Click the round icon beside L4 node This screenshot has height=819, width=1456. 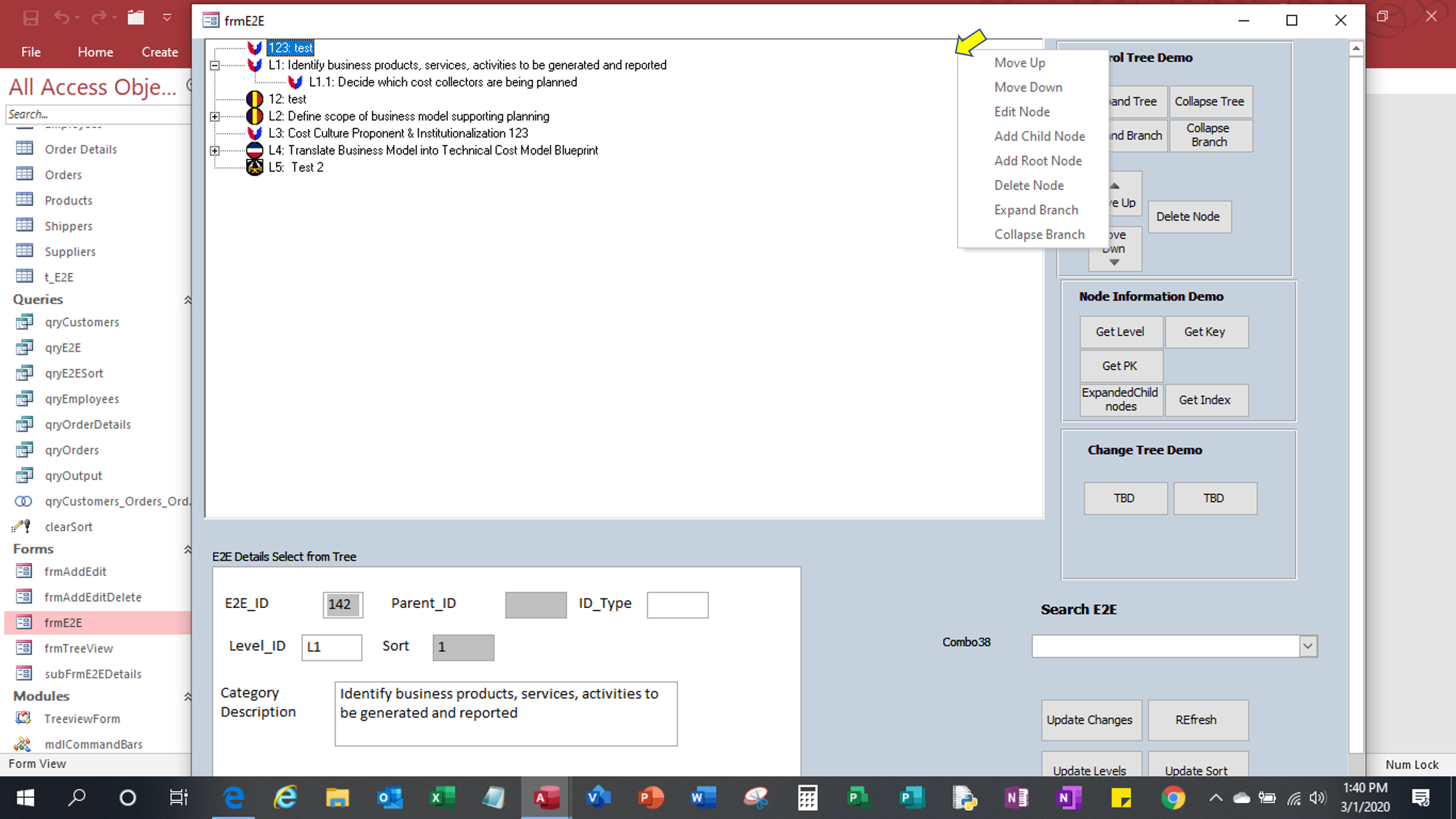(x=255, y=150)
